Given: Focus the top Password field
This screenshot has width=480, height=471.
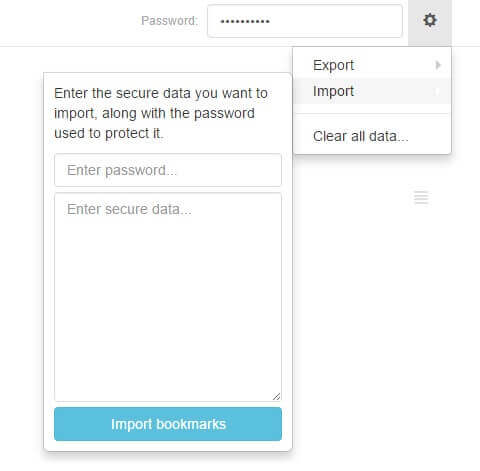Looking at the screenshot, I should (305, 21).
